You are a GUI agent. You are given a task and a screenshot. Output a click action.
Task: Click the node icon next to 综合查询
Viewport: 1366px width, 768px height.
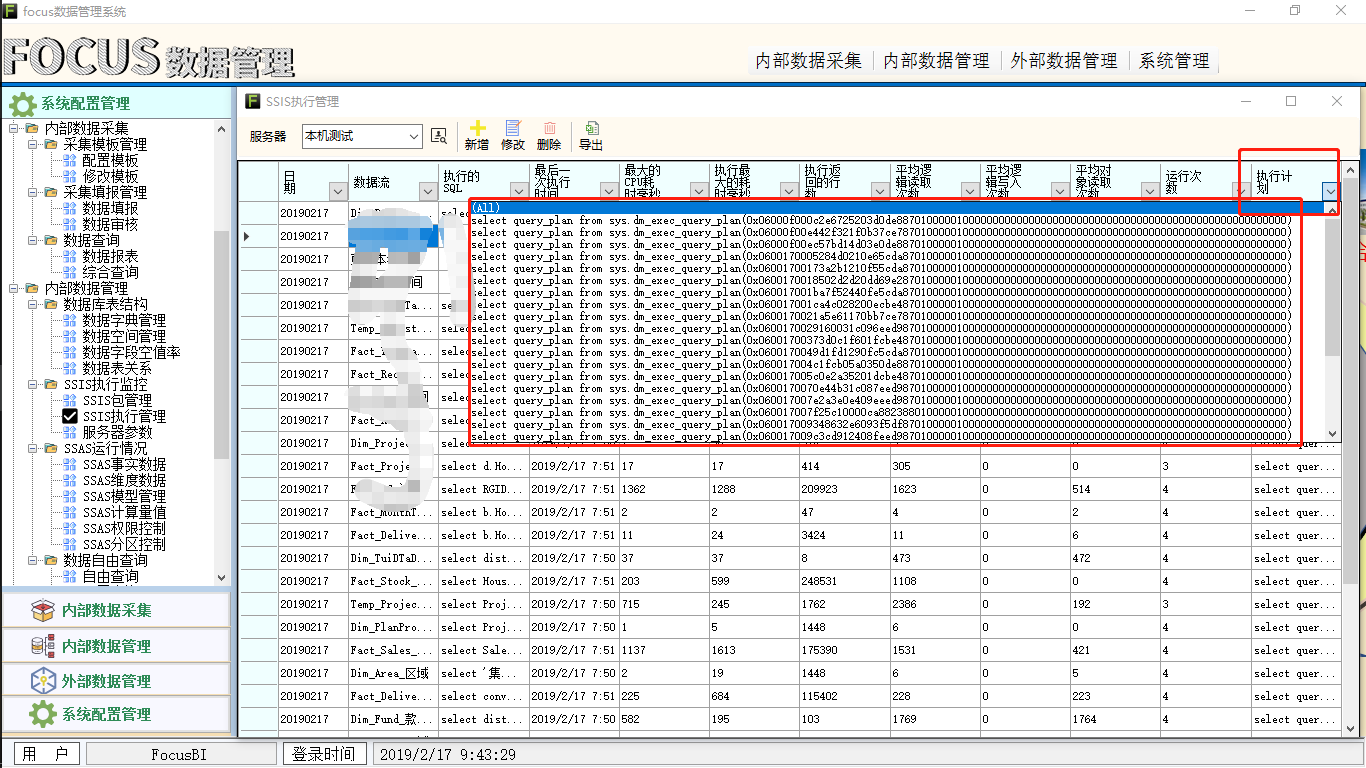pyautogui.click(x=70, y=272)
